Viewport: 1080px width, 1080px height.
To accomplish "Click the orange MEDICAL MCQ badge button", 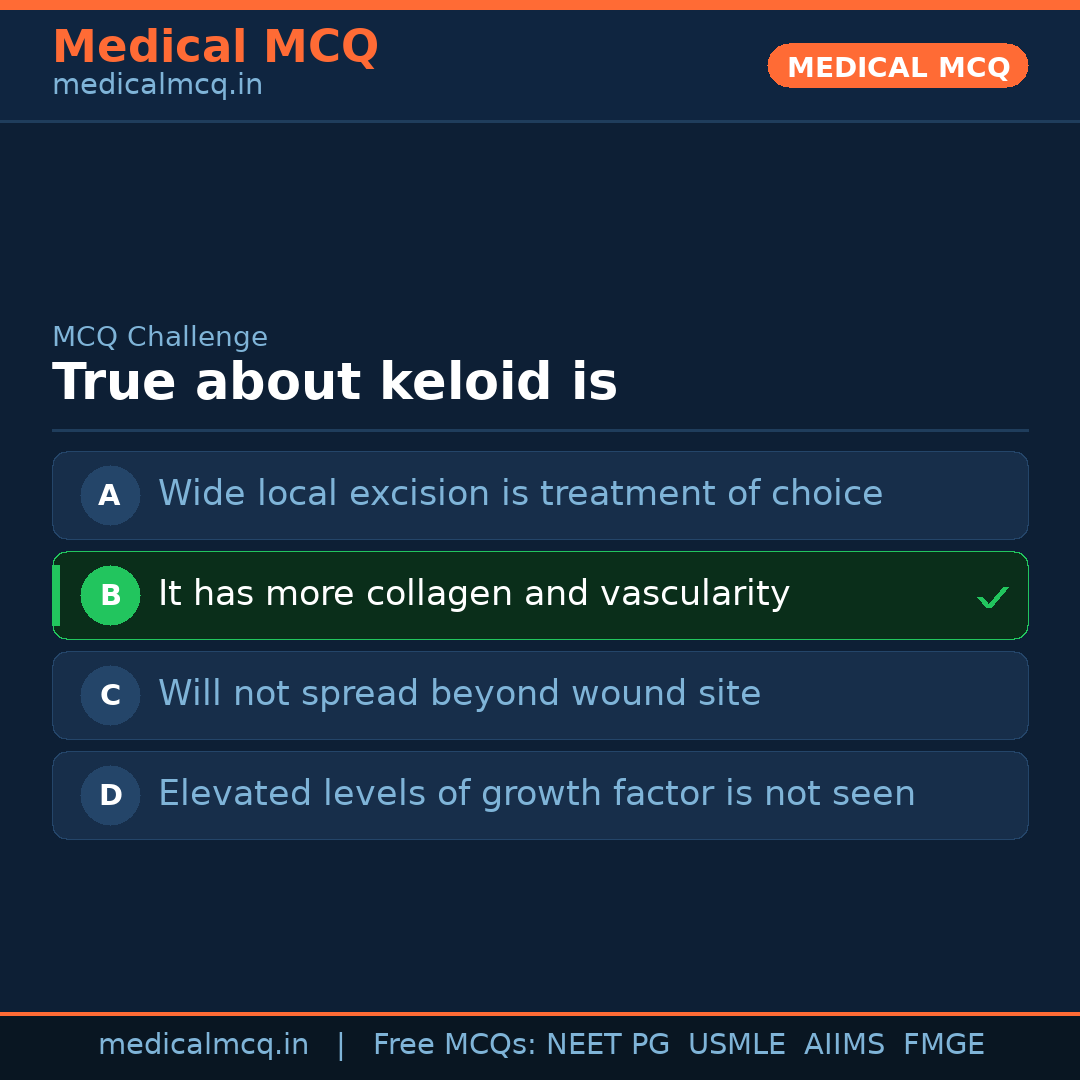I will click(897, 66).
